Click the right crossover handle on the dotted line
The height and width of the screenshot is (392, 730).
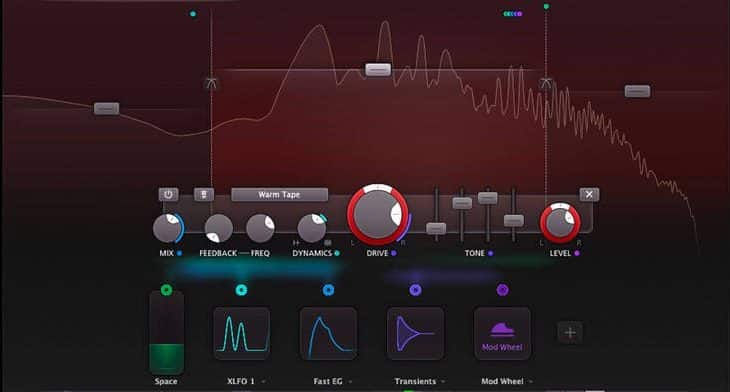pyautogui.click(x=546, y=84)
